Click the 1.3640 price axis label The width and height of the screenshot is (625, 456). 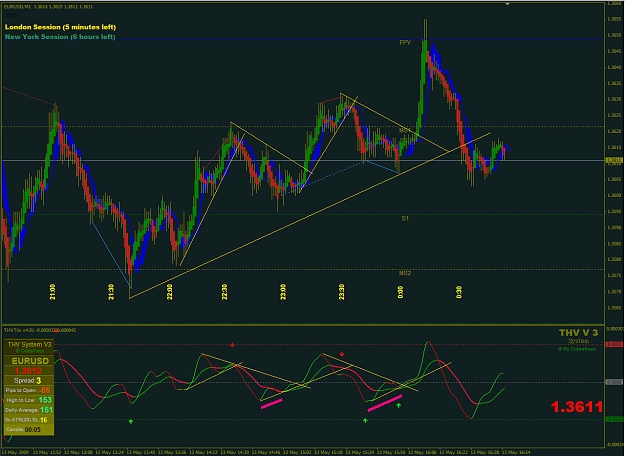pos(614,67)
